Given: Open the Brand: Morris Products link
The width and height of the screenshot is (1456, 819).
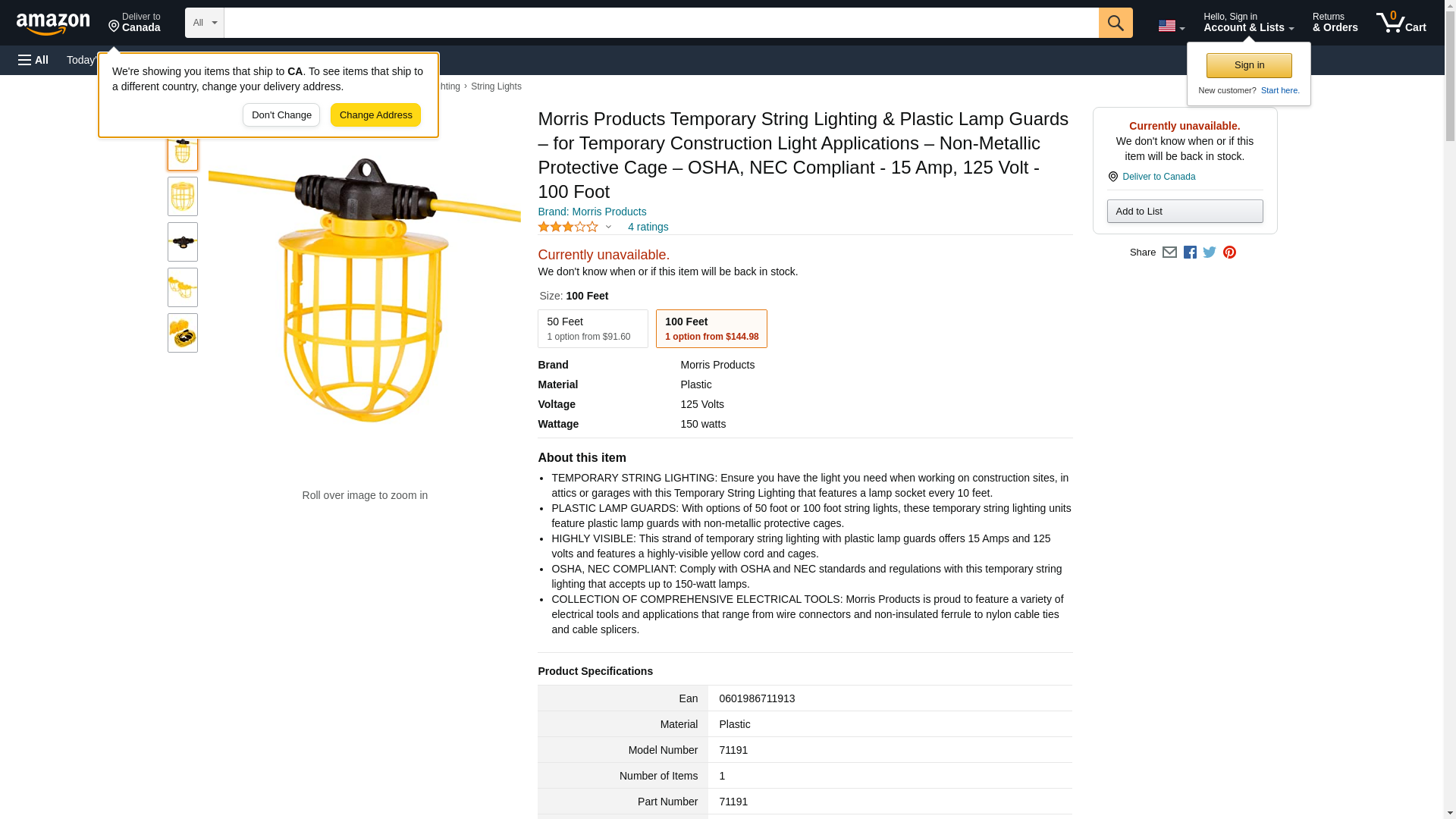Looking at the screenshot, I should pos(591,212).
